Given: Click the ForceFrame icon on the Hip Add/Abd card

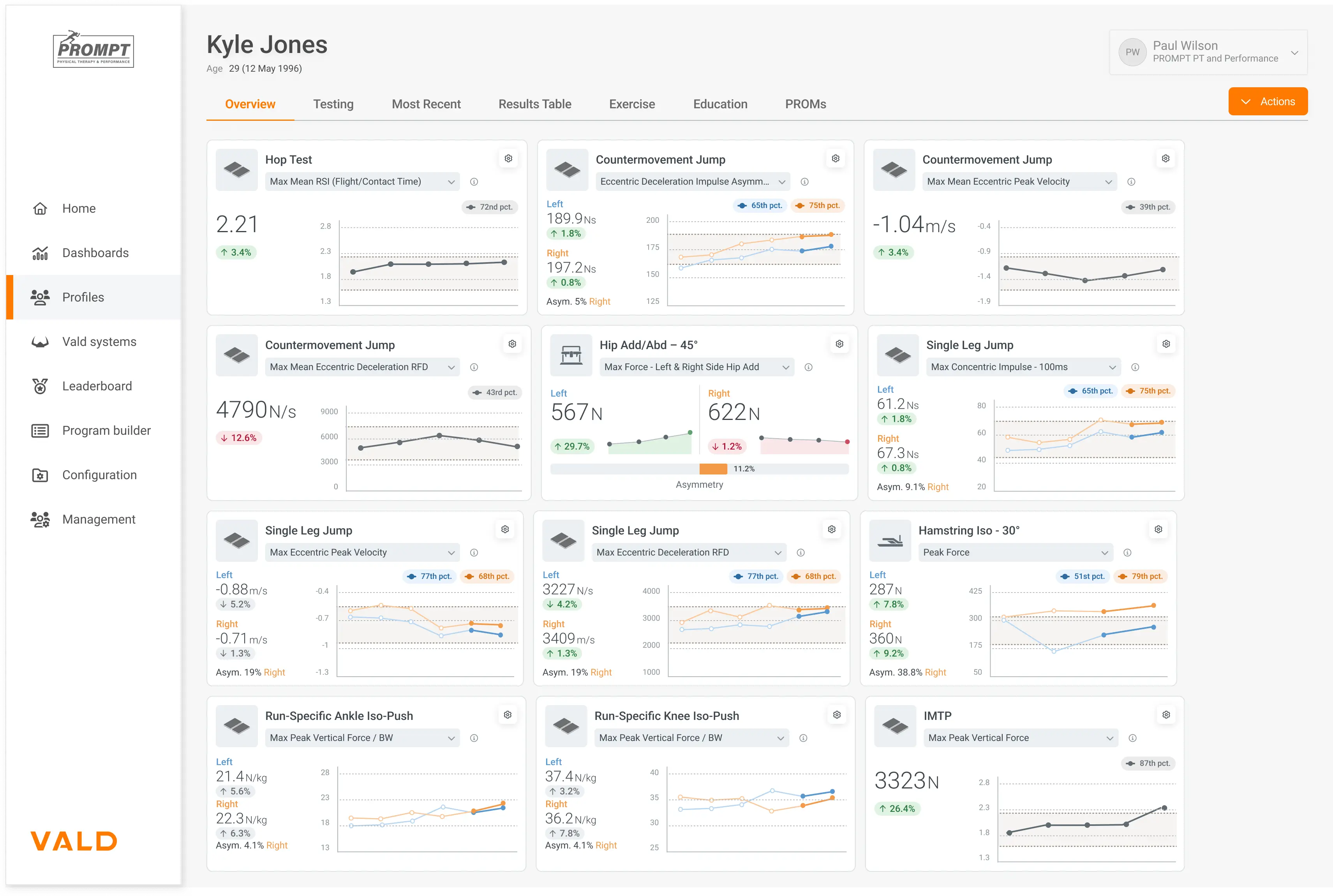Looking at the screenshot, I should [571, 355].
